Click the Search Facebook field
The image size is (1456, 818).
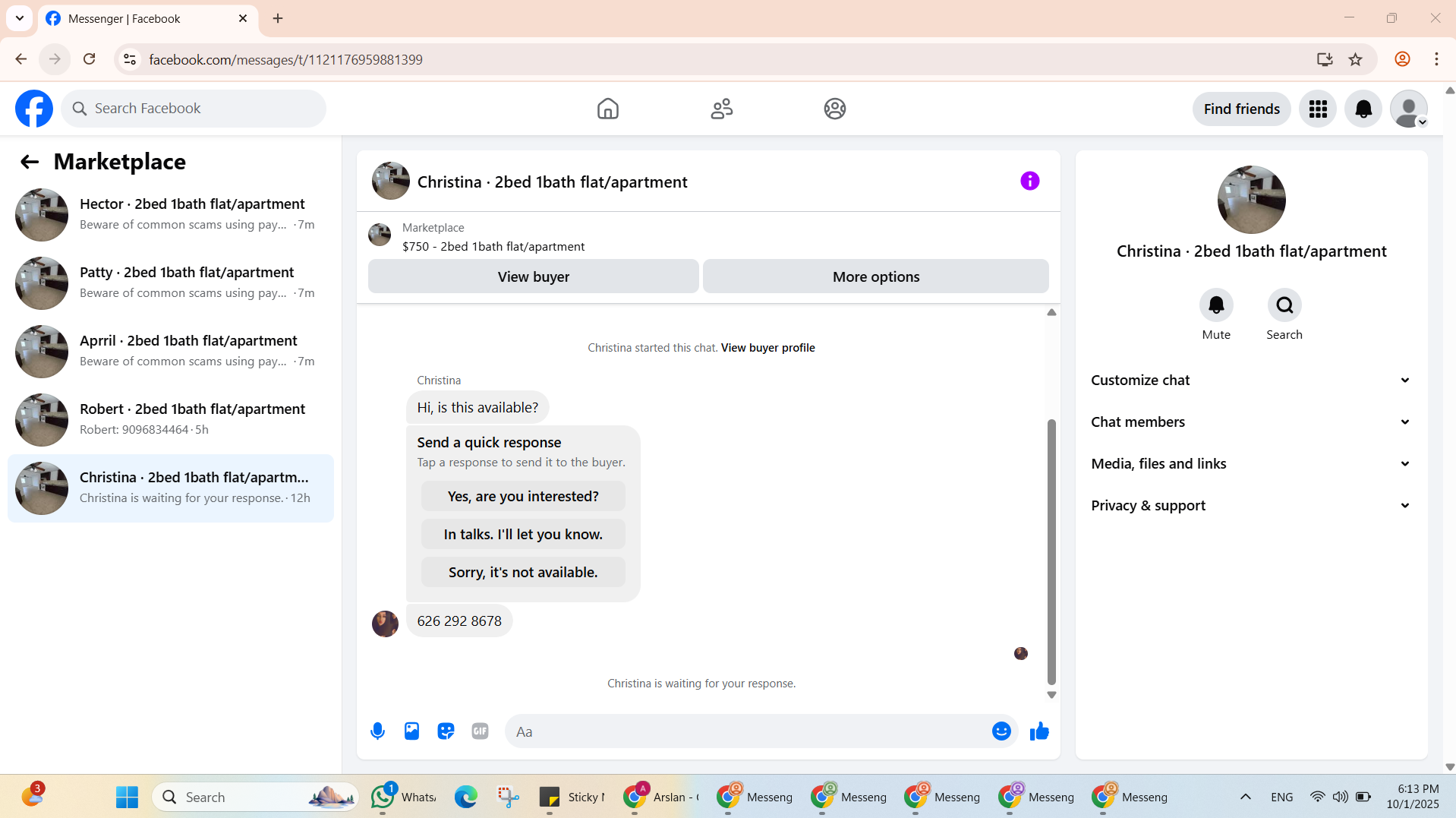194,109
